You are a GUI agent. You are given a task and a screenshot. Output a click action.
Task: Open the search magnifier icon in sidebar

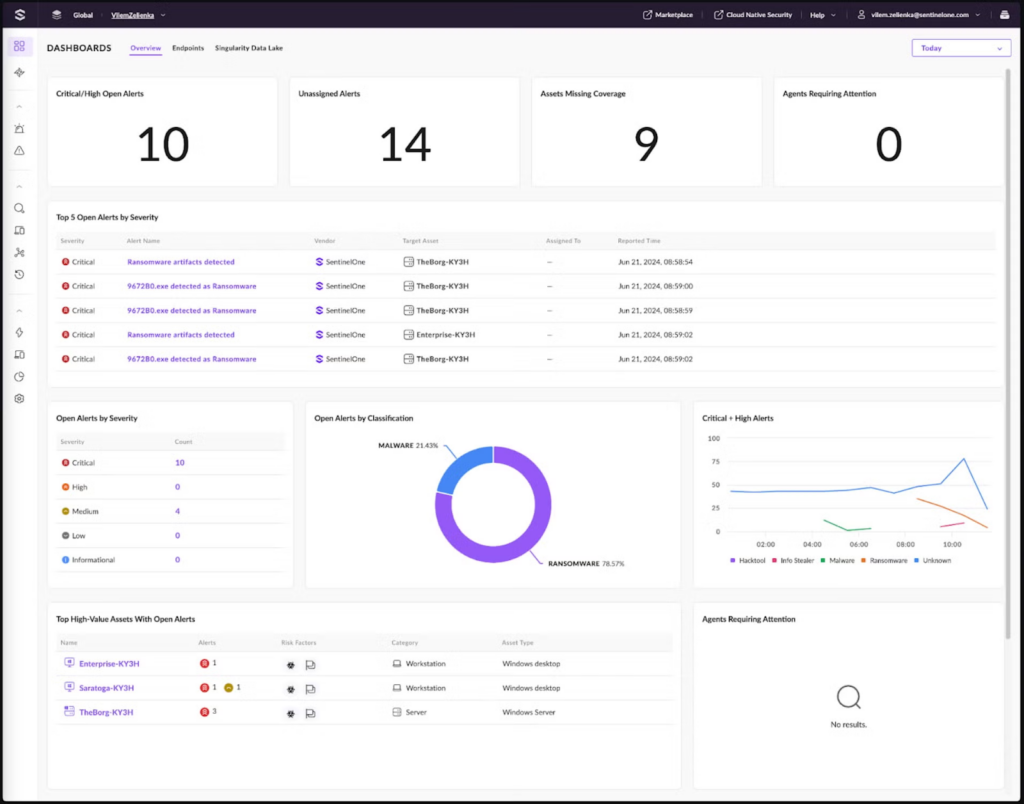tap(19, 208)
